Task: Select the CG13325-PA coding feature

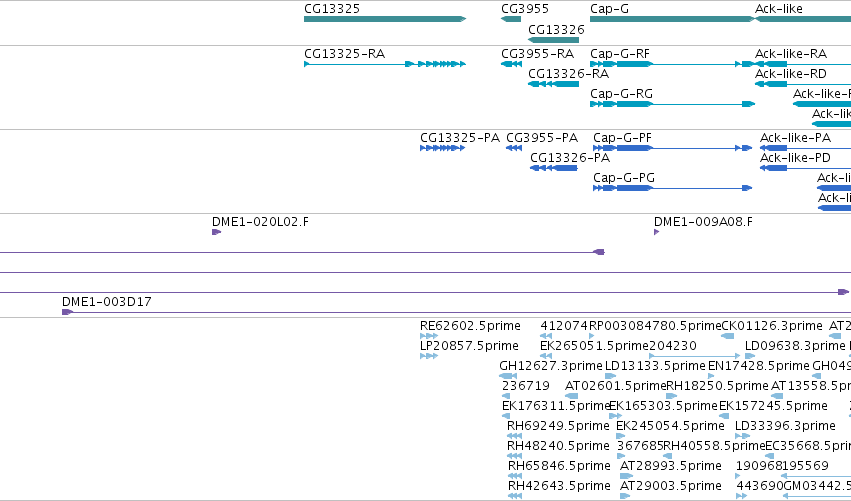Action: click(442, 148)
